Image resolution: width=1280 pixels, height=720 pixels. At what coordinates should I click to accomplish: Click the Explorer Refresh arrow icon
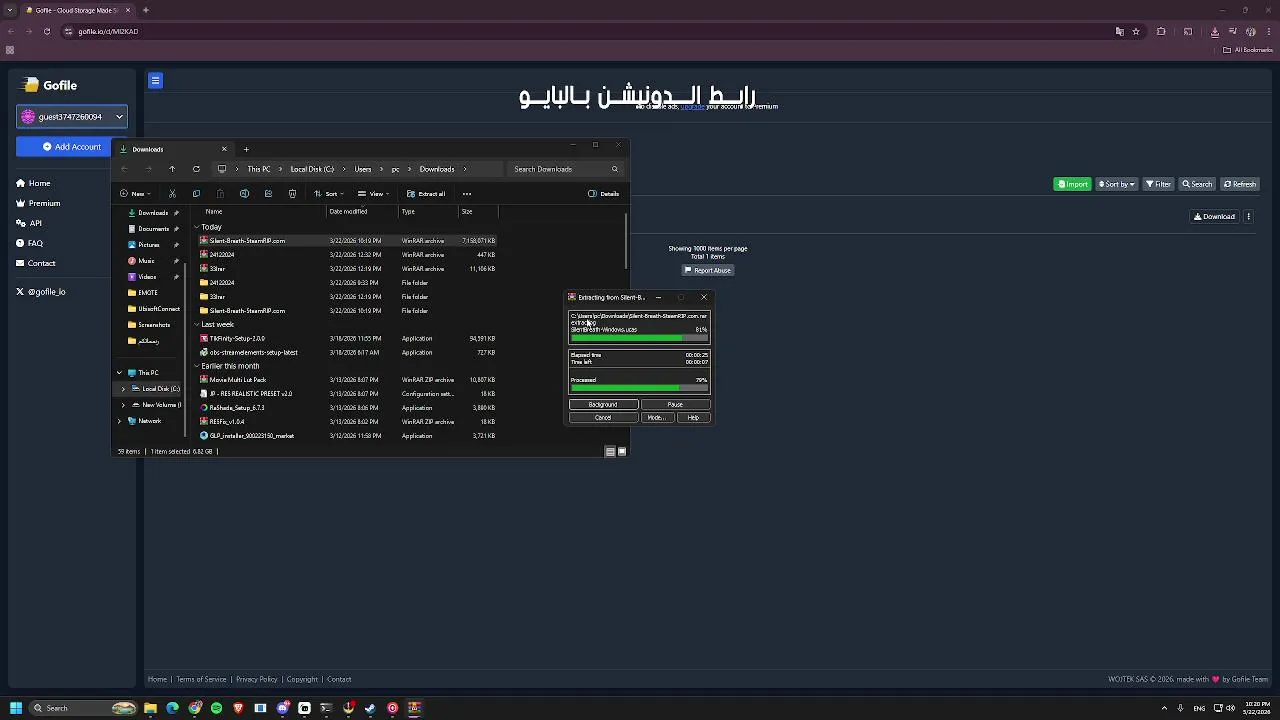(196, 169)
